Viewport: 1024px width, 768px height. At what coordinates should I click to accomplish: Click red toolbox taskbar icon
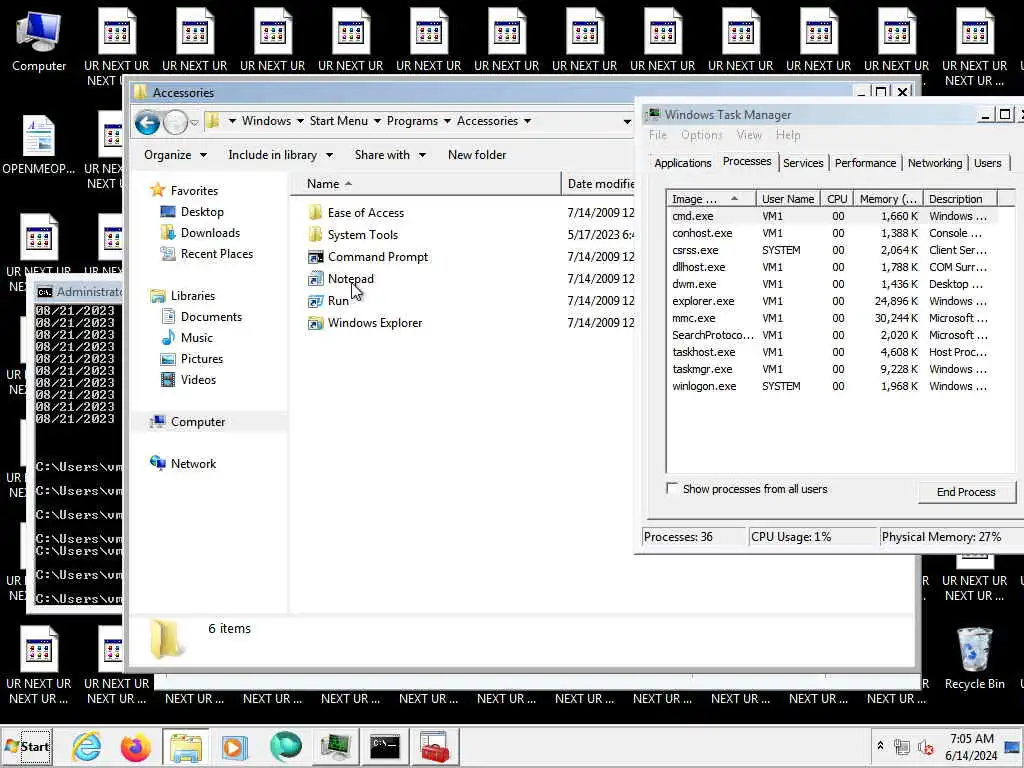point(434,746)
